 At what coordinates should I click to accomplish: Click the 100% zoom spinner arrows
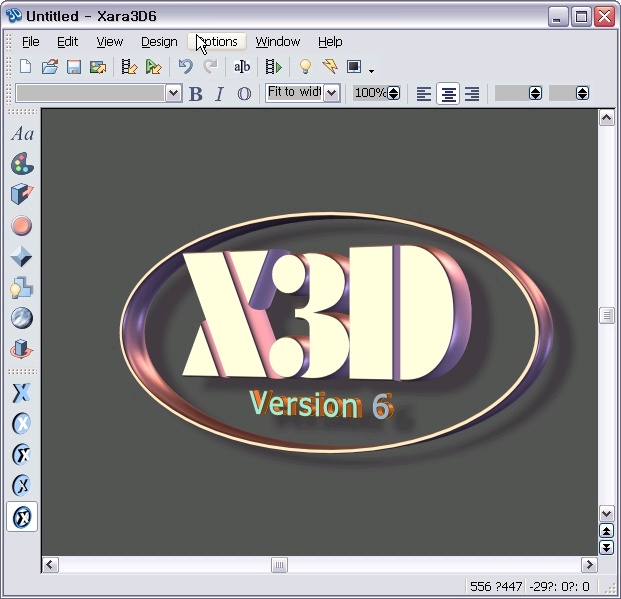pos(394,93)
